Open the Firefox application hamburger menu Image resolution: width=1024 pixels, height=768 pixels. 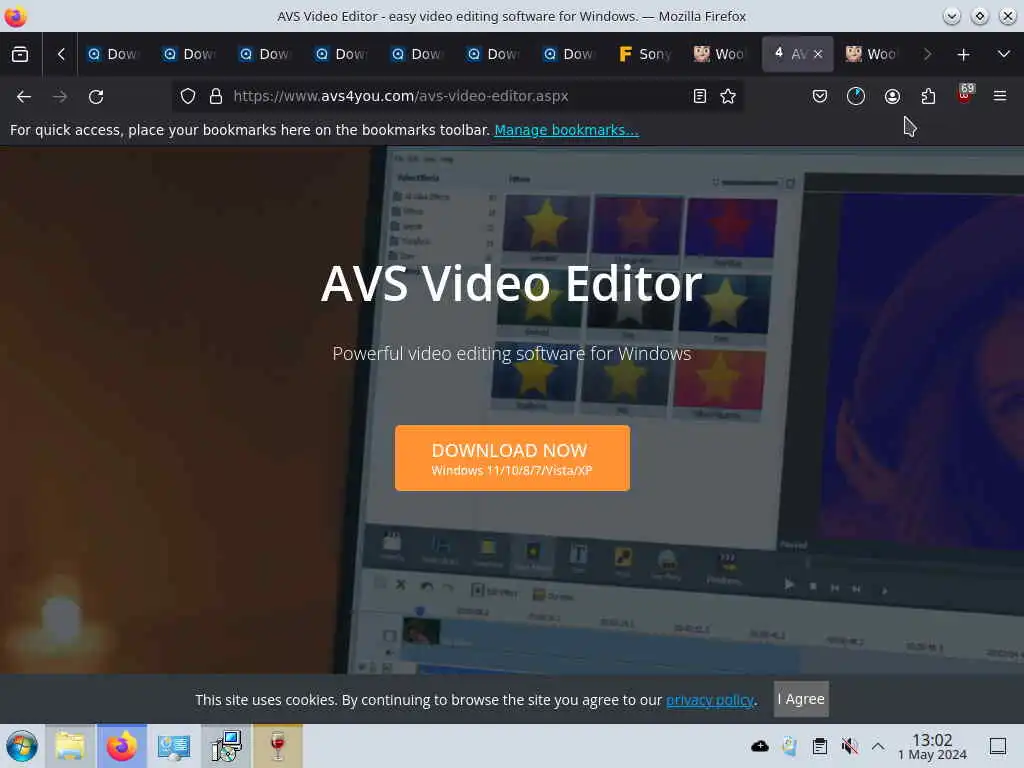pos(999,97)
